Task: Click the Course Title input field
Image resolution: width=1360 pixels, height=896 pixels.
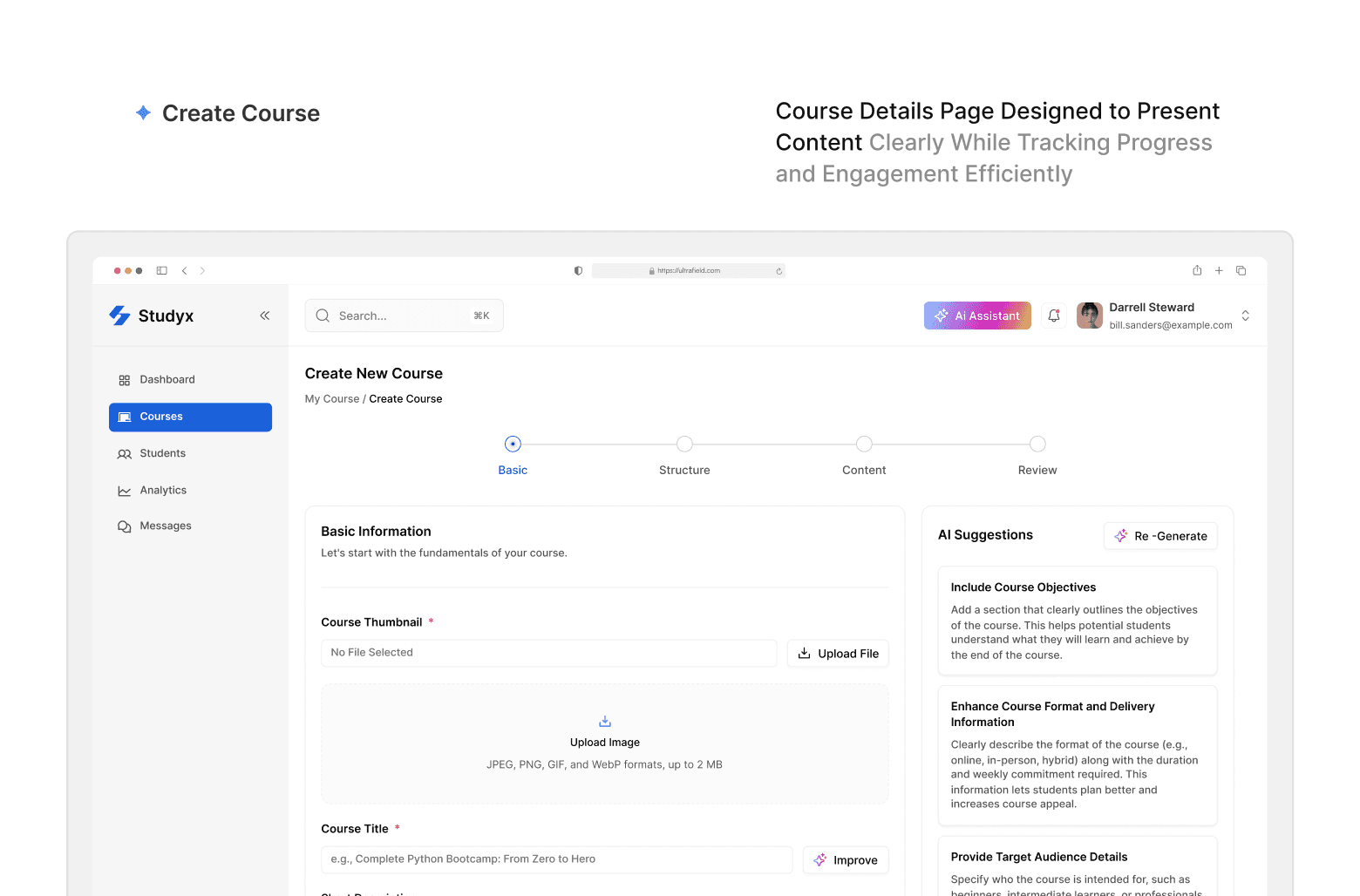Action: click(x=556, y=859)
